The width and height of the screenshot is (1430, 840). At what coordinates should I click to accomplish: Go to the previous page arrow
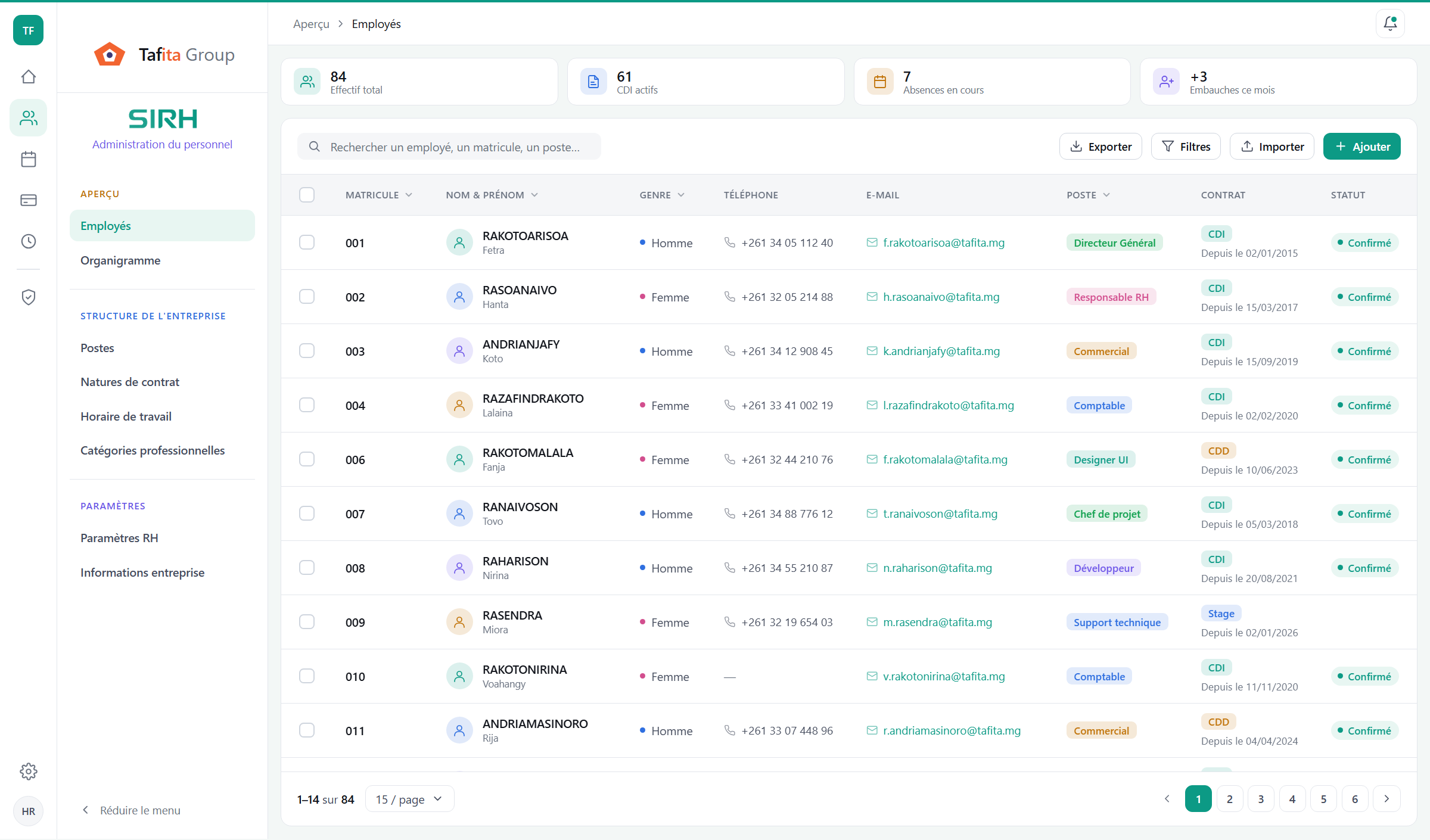pos(1167,799)
